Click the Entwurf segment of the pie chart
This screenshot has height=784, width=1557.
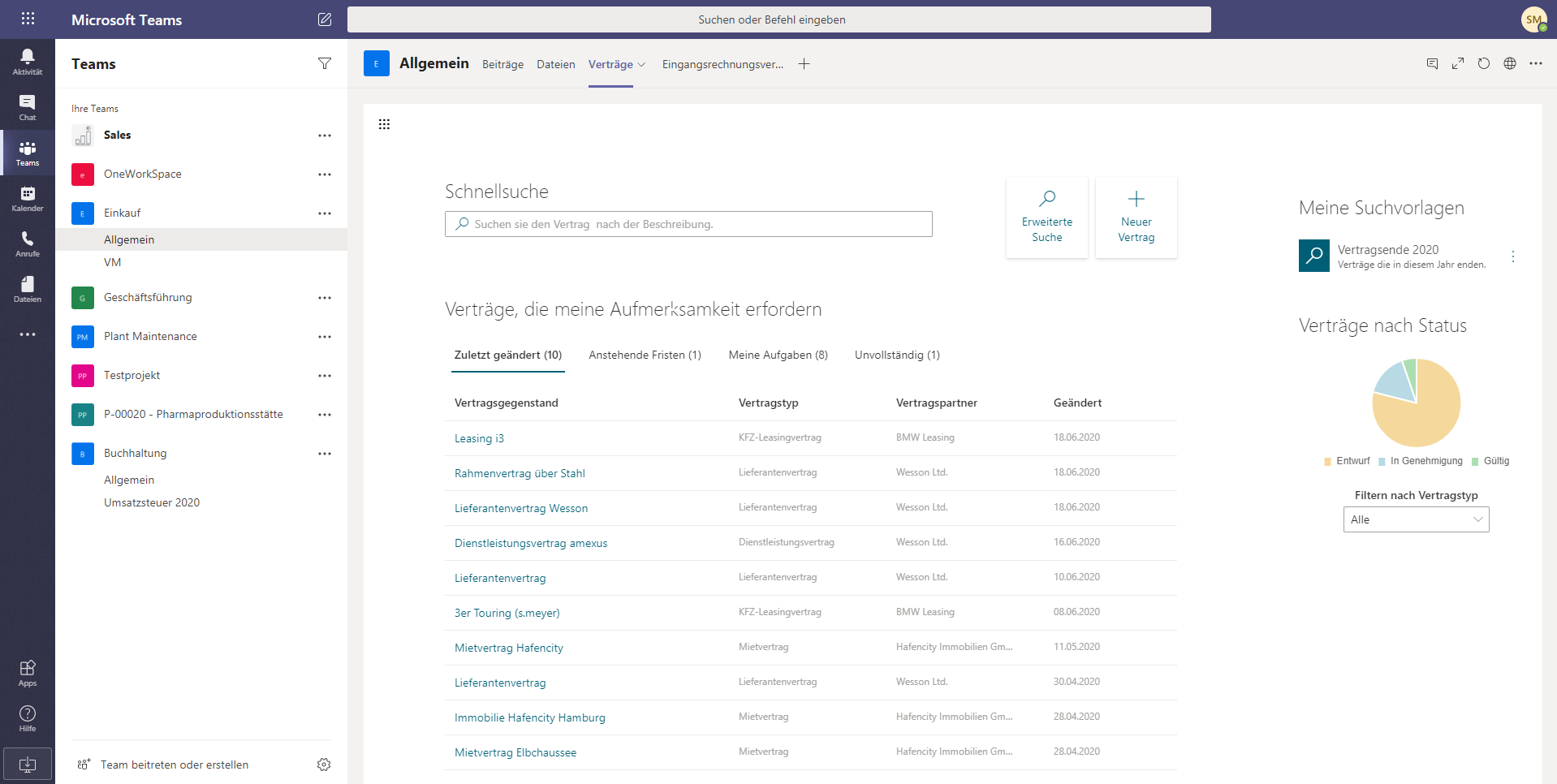[1421, 414]
